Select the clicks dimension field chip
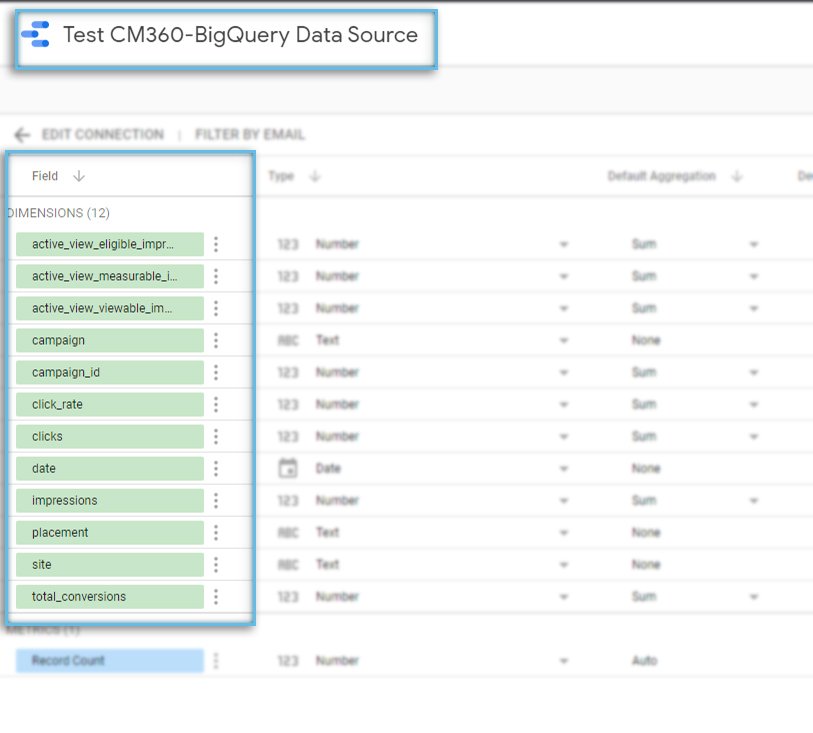The height and width of the screenshot is (733, 813). (110, 436)
